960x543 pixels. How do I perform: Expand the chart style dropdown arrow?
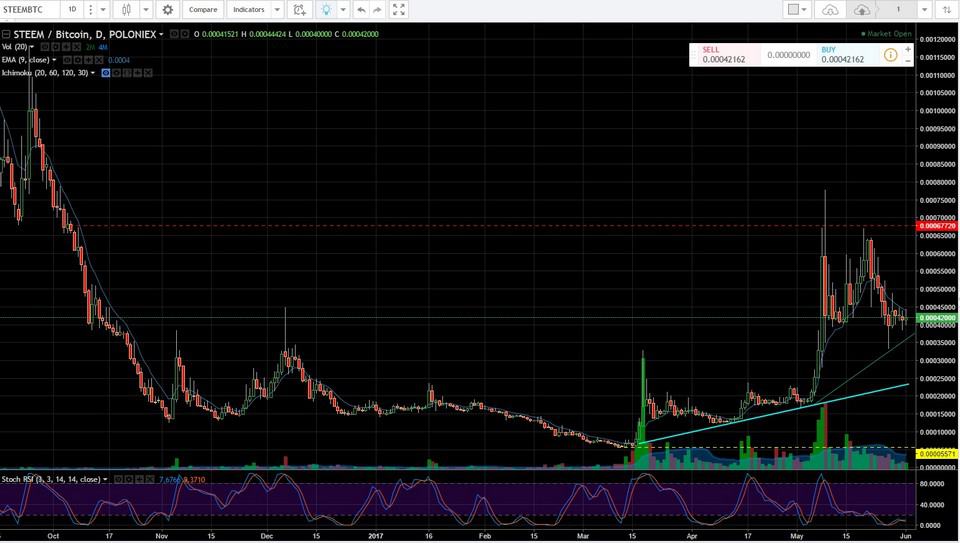[146, 10]
